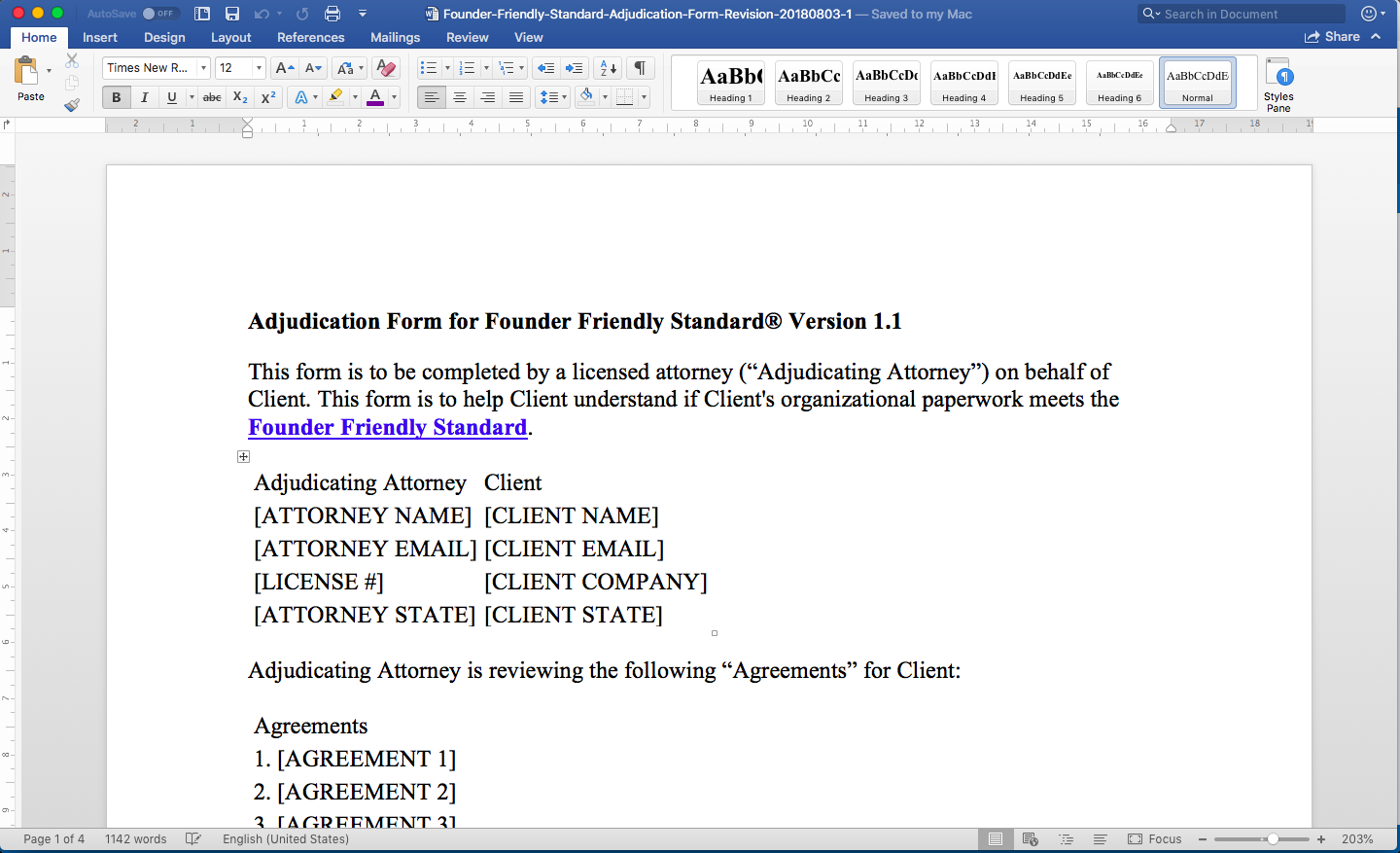Viewport: 1400px width, 853px height.
Task: Enable Focus mode from the status bar
Action: 1157,837
